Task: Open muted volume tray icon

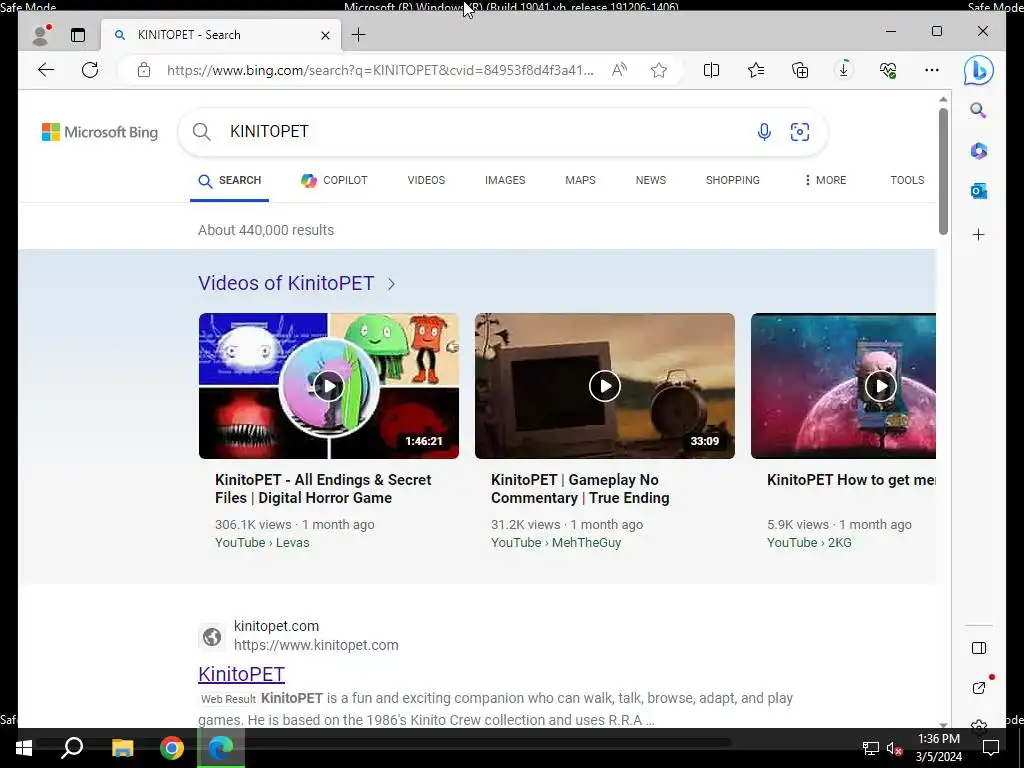Action: tap(894, 748)
